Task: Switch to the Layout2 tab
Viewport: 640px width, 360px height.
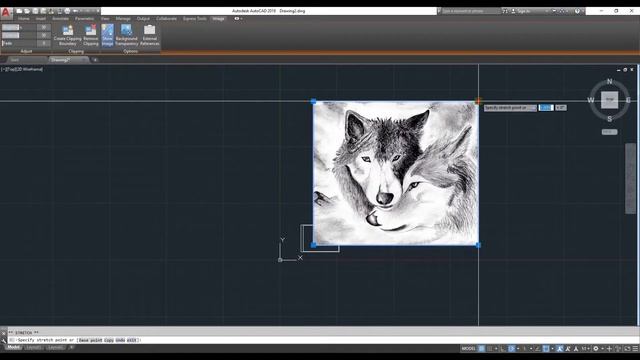Action: (56, 348)
